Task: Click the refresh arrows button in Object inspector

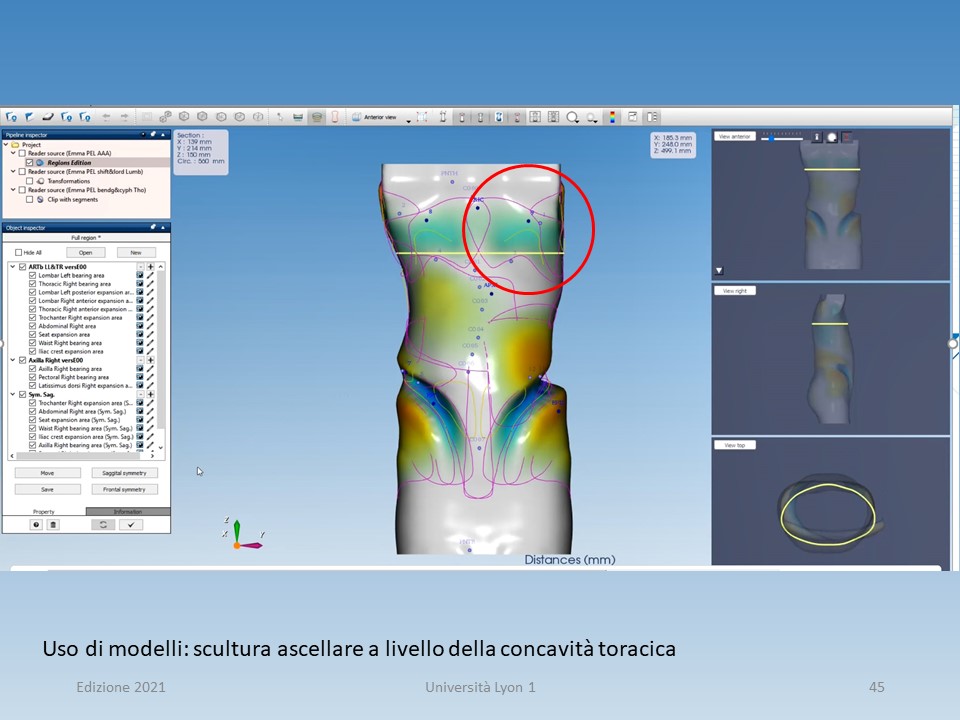Action: 103,525
